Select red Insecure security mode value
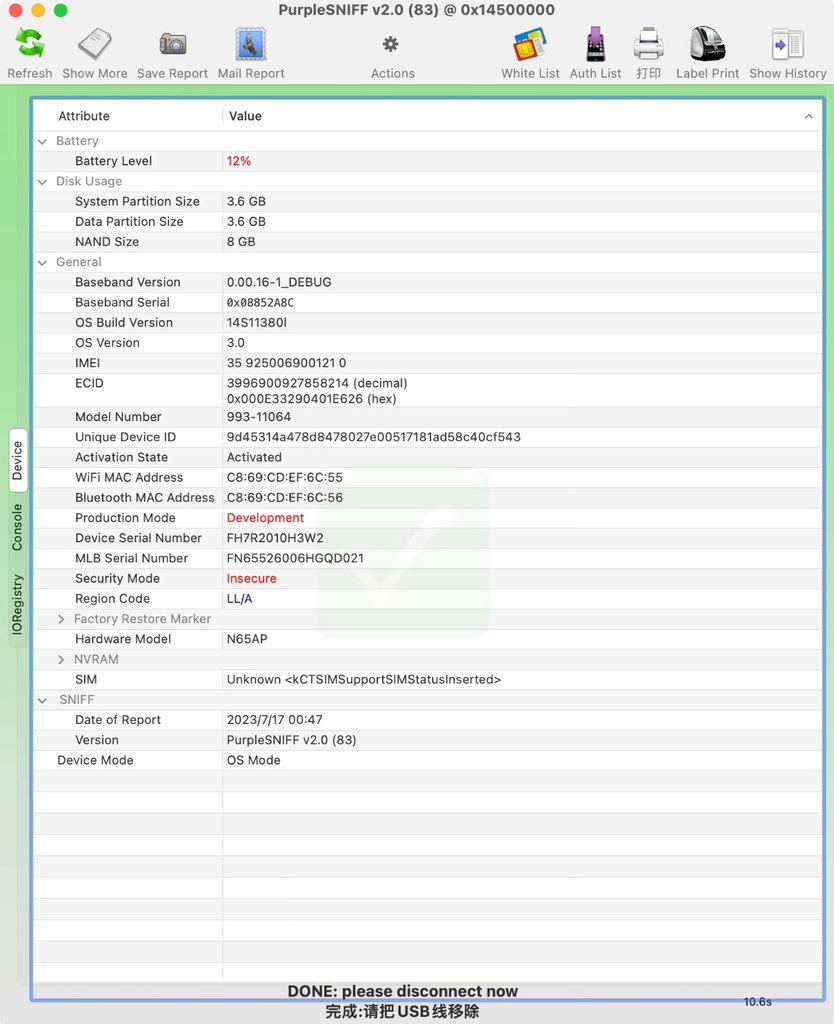Viewport: 834px width, 1024px height. (x=251, y=579)
